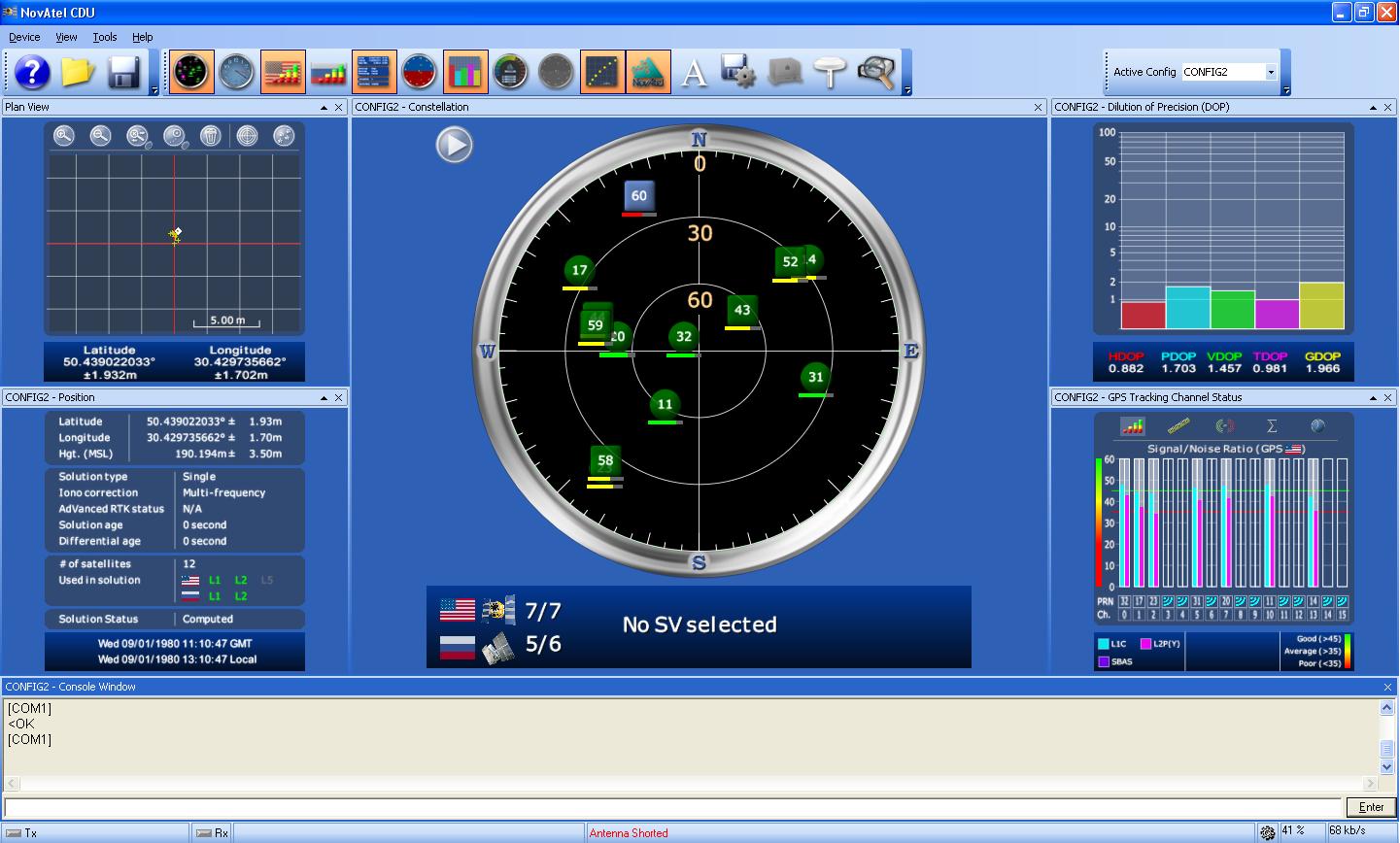The height and width of the screenshot is (843, 1400).
Task: Select signal bars view in Tracking Status
Action: point(1132,425)
